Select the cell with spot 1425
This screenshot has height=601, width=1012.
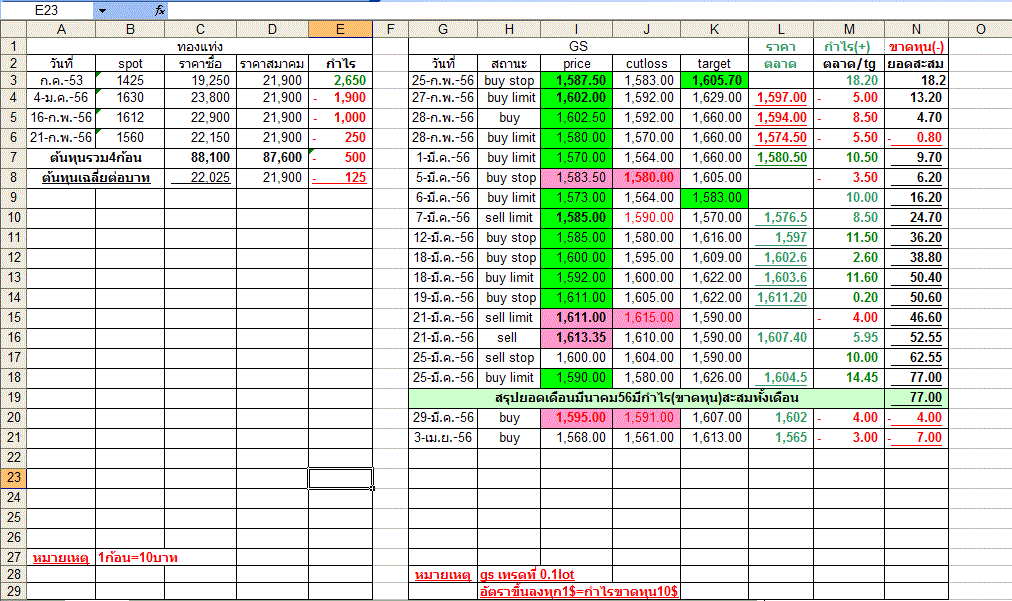tap(130, 80)
